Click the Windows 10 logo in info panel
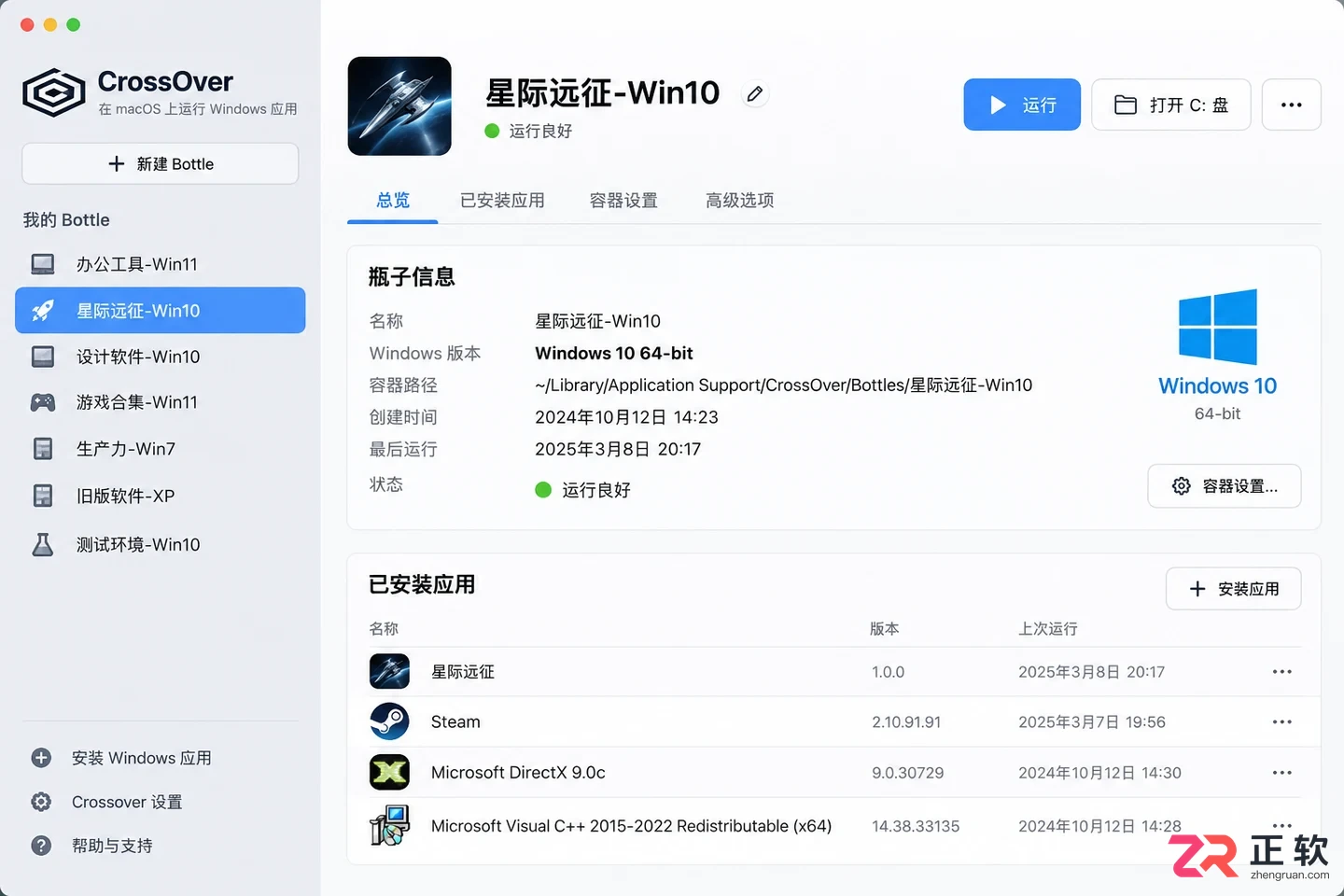This screenshot has height=896, width=1344. coord(1218,327)
